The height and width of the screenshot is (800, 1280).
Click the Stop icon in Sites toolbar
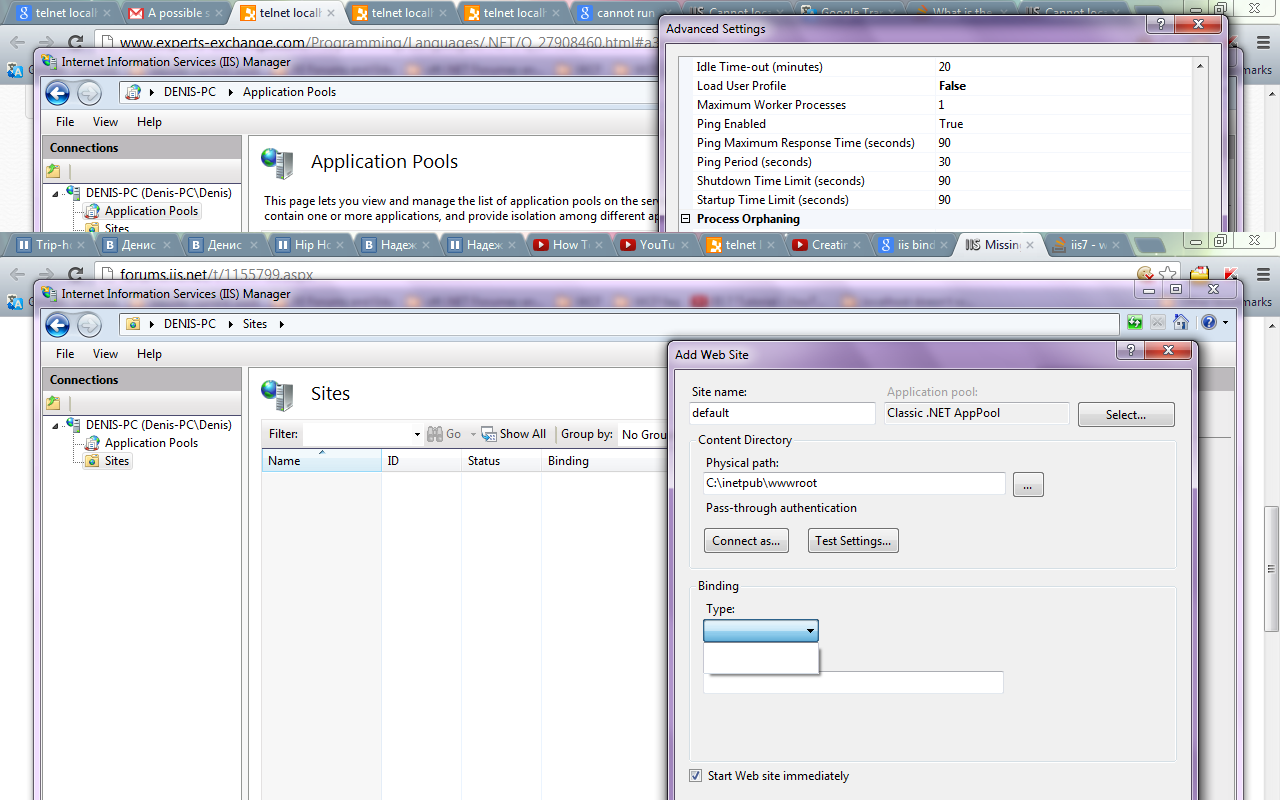click(x=1158, y=322)
